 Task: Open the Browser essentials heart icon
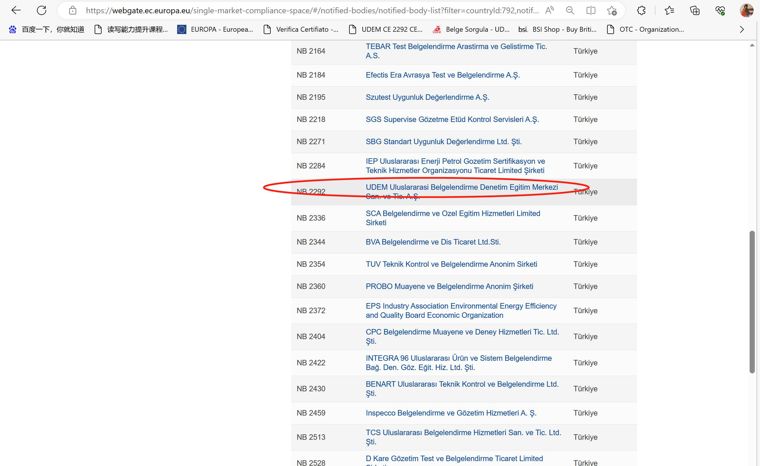pos(720,10)
